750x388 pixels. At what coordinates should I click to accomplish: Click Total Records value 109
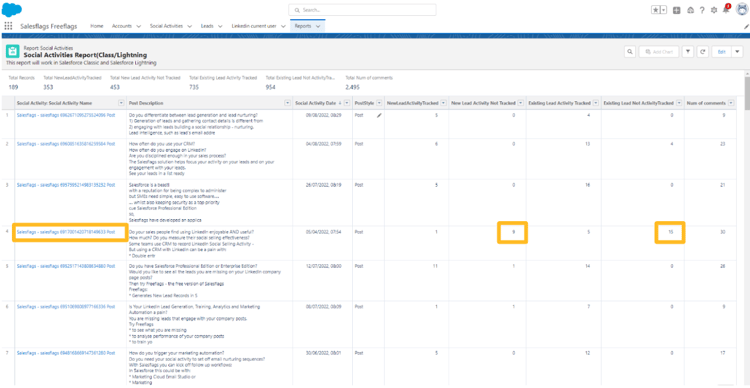(13, 87)
